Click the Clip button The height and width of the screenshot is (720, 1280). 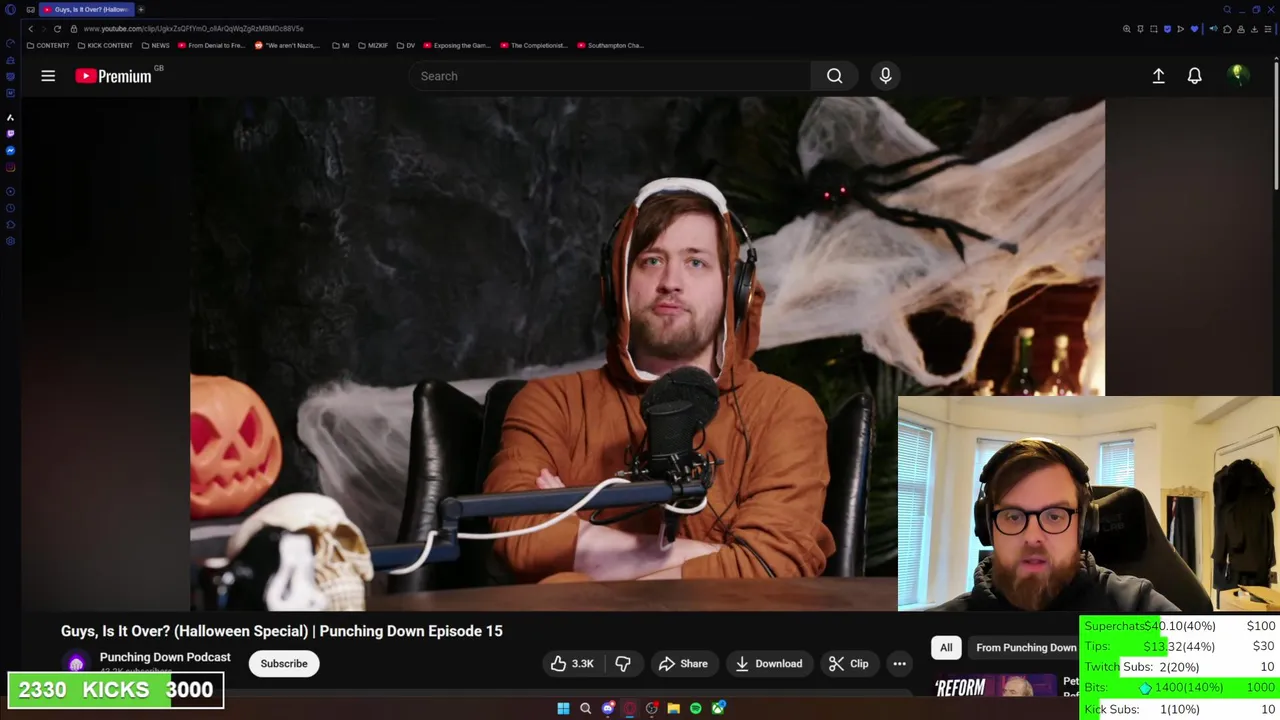coord(849,663)
